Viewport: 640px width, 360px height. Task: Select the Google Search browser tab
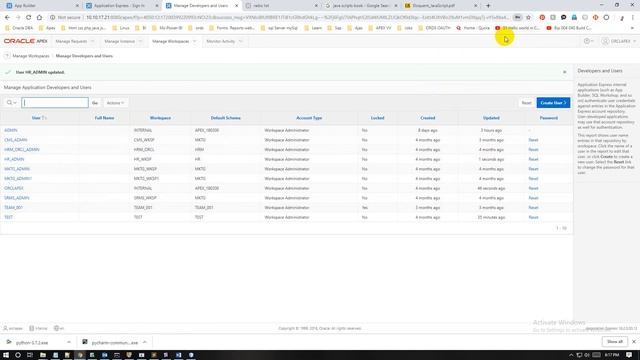[x=360, y=6]
